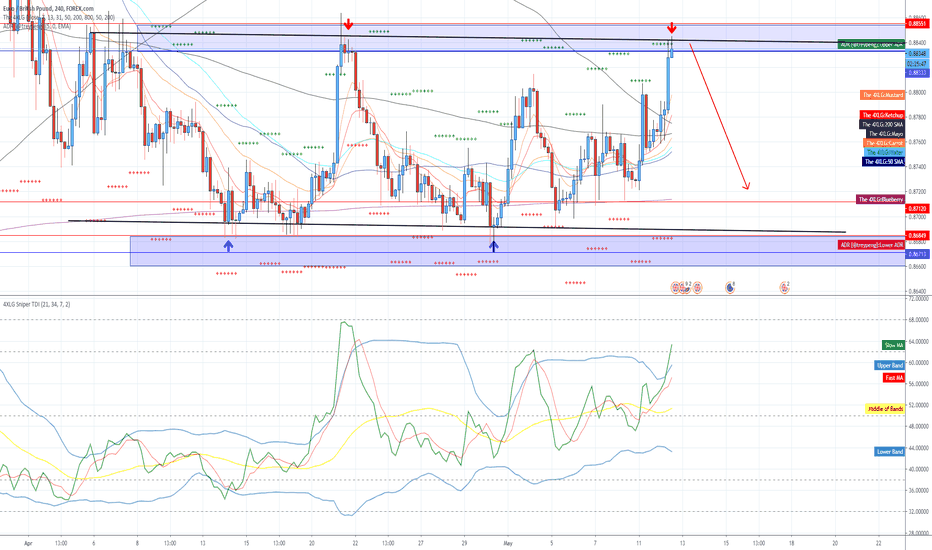Click the Fast MA label

(893, 378)
